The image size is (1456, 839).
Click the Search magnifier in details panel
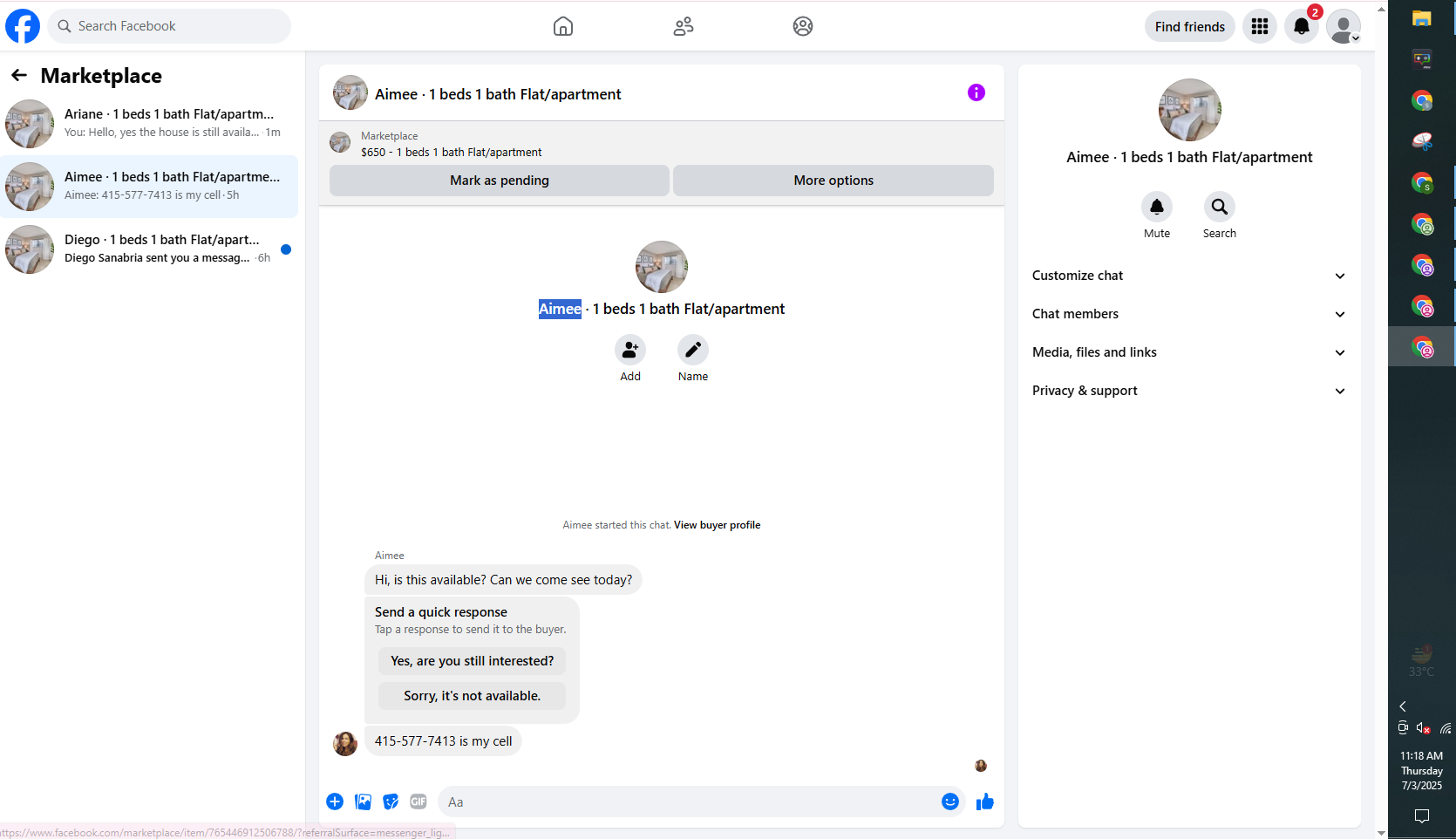click(1220, 207)
